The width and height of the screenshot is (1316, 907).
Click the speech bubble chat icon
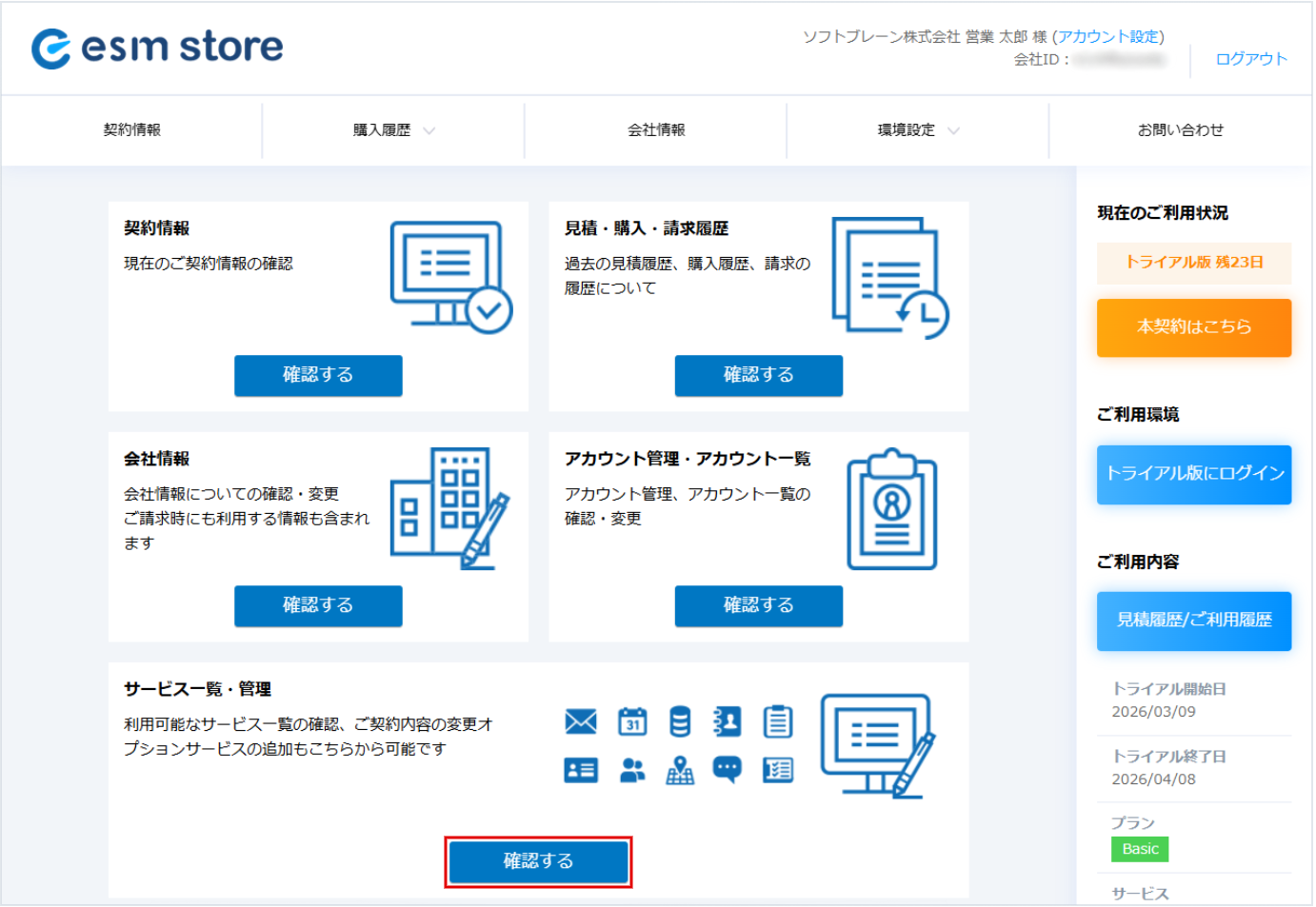click(728, 770)
